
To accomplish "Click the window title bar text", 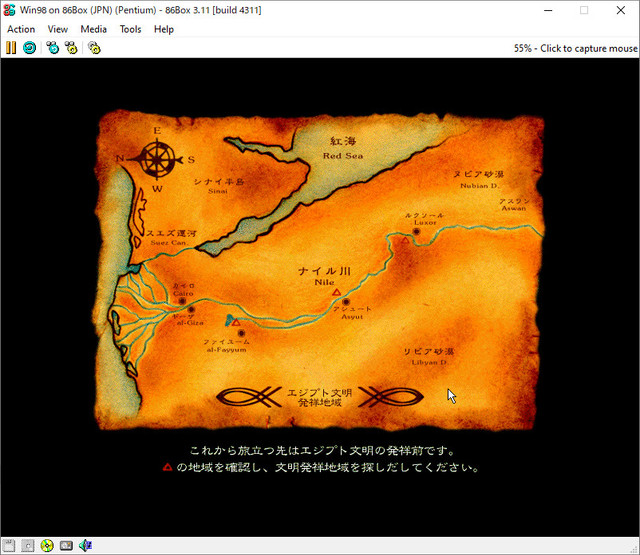I will tap(140, 10).
